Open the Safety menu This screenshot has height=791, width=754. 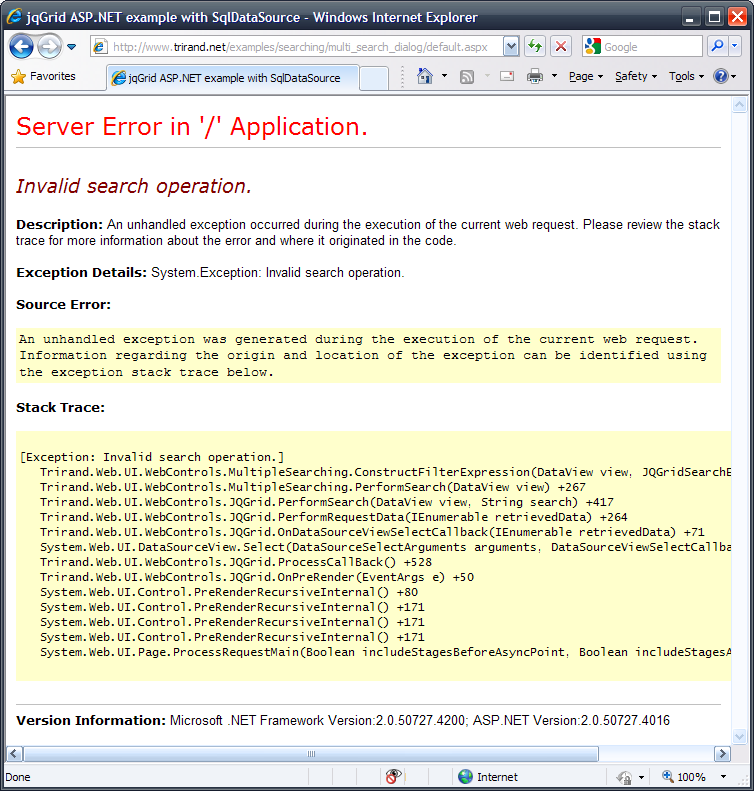click(x=636, y=76)
